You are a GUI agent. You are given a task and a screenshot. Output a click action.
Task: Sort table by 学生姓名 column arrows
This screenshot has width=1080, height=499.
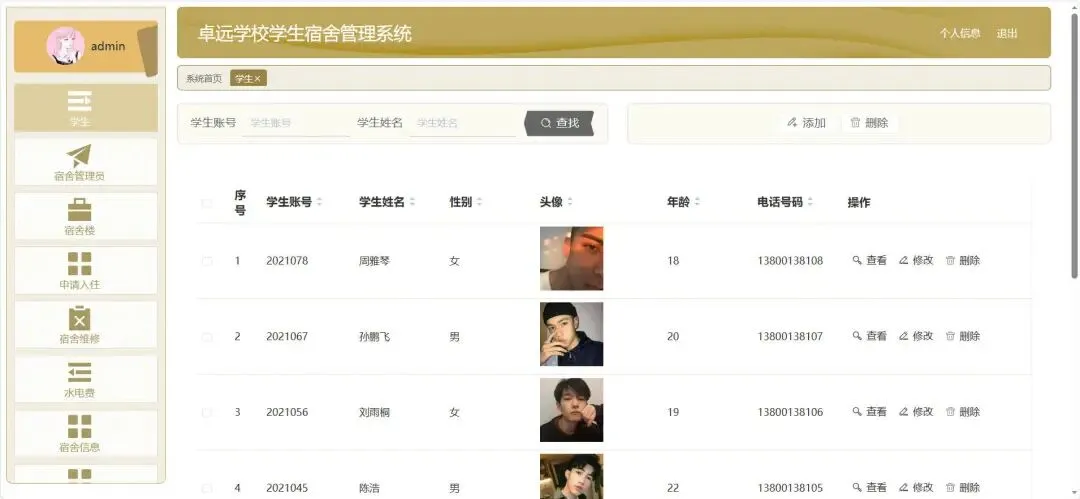pos(412,203)
